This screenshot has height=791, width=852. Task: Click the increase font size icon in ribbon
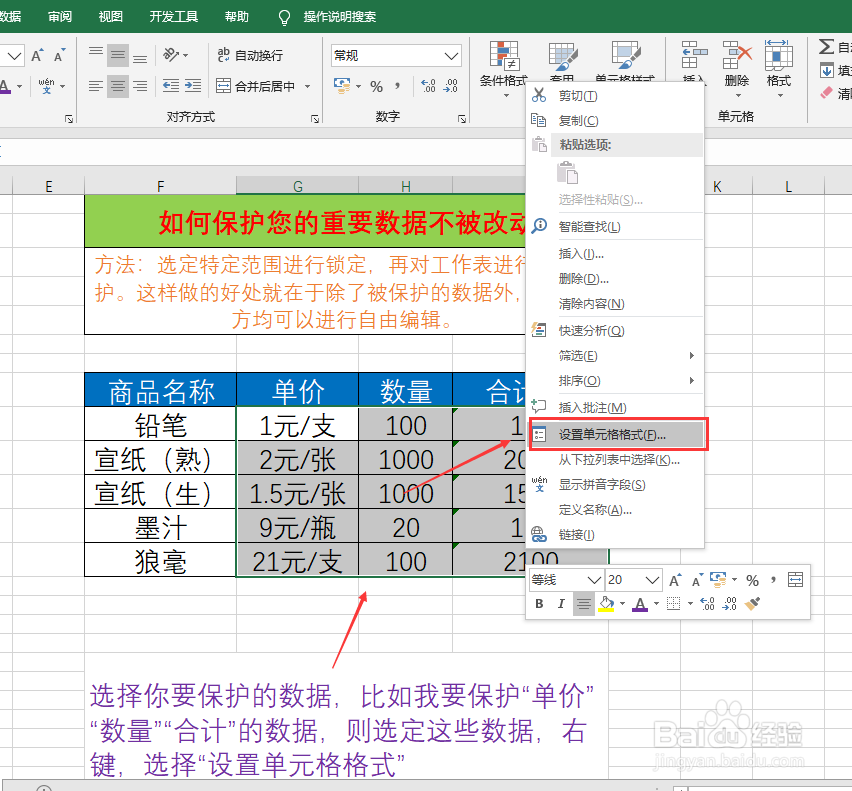37,55
